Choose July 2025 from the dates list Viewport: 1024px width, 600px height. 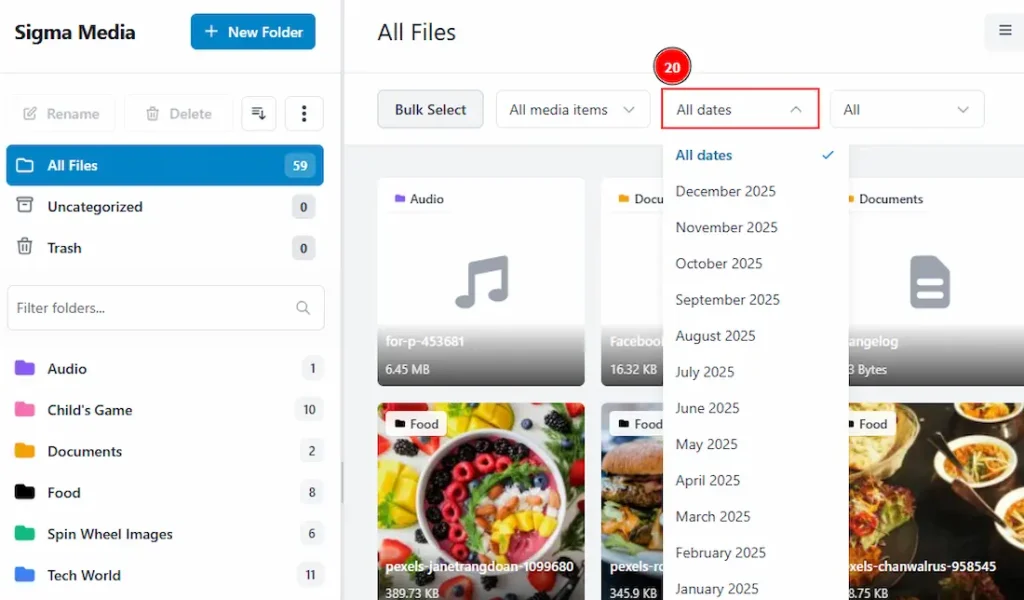pos(705,372)
